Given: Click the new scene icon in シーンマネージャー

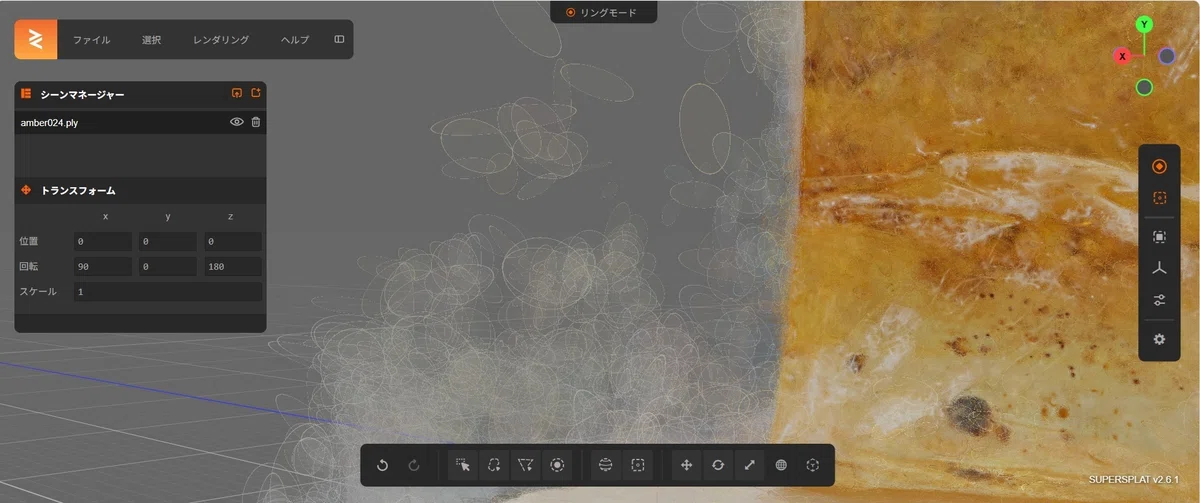Looking at the screenshot, I should pos(256,93).
